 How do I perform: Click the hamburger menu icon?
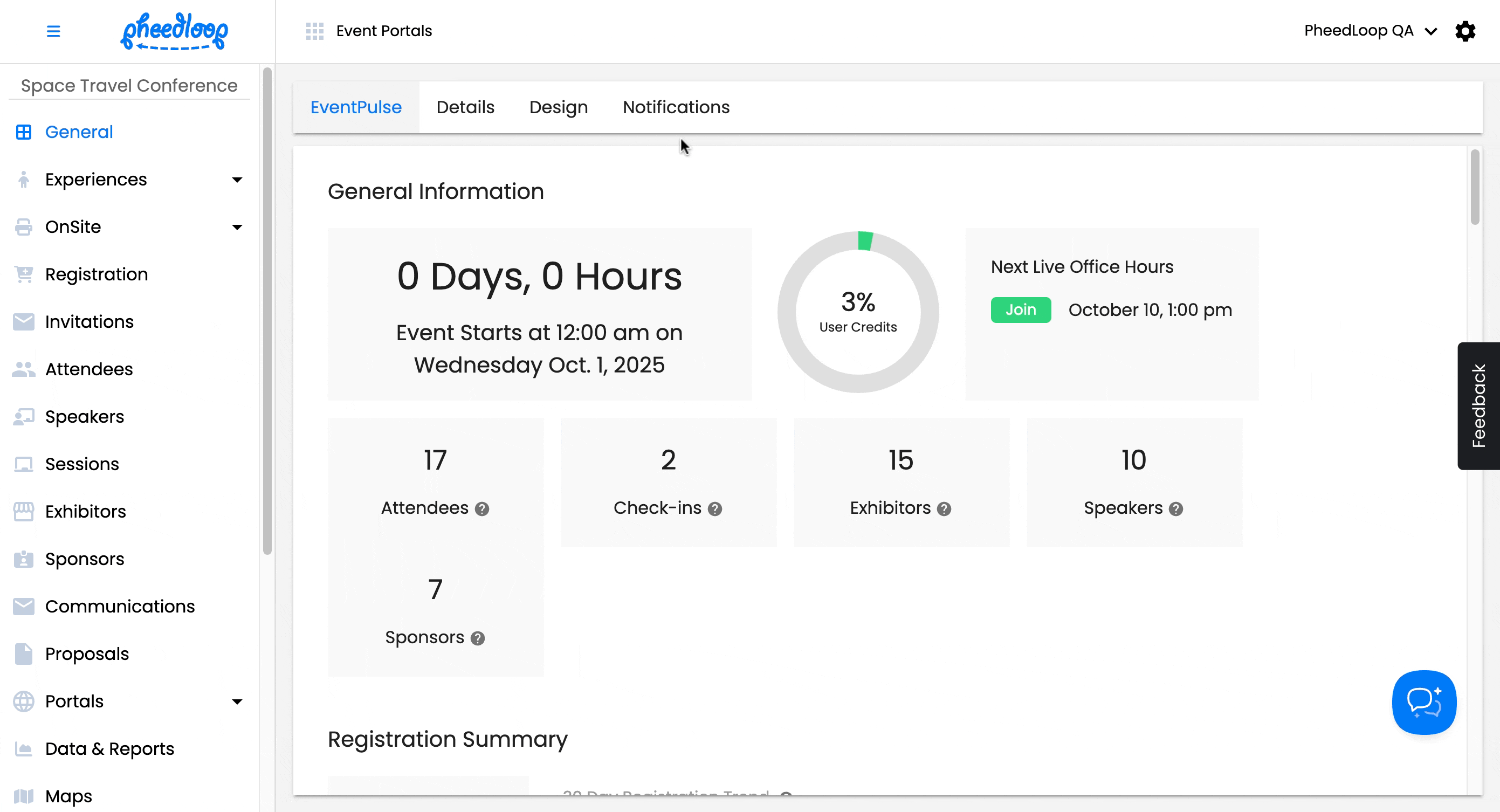(x=53, y=31)
